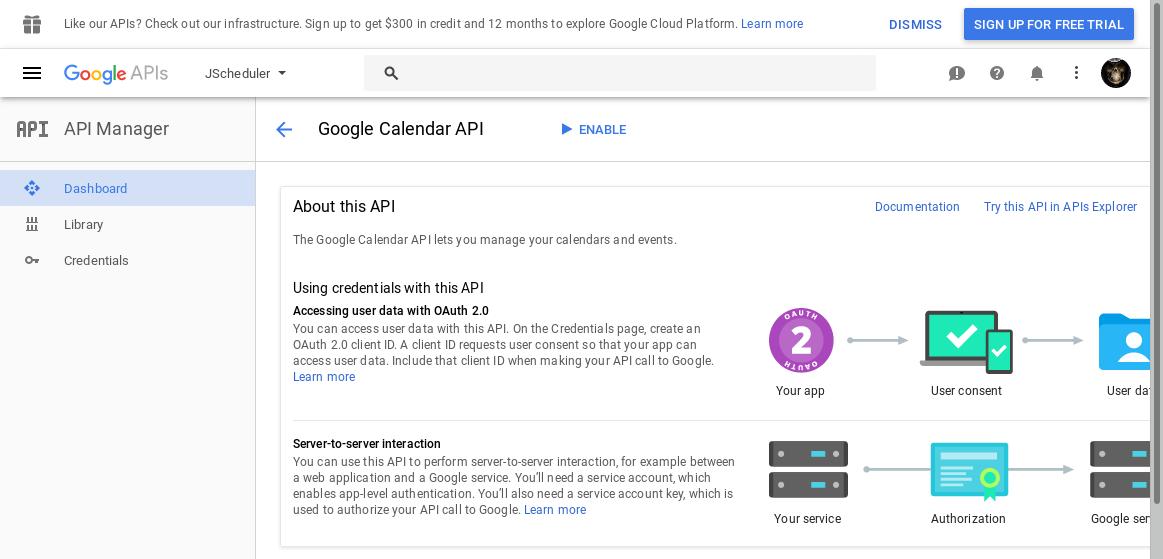The height and width of the screenshot is (559, 1163).
Task: Click the OAuth 2 Your app illustration
Action: pos(800,340)
